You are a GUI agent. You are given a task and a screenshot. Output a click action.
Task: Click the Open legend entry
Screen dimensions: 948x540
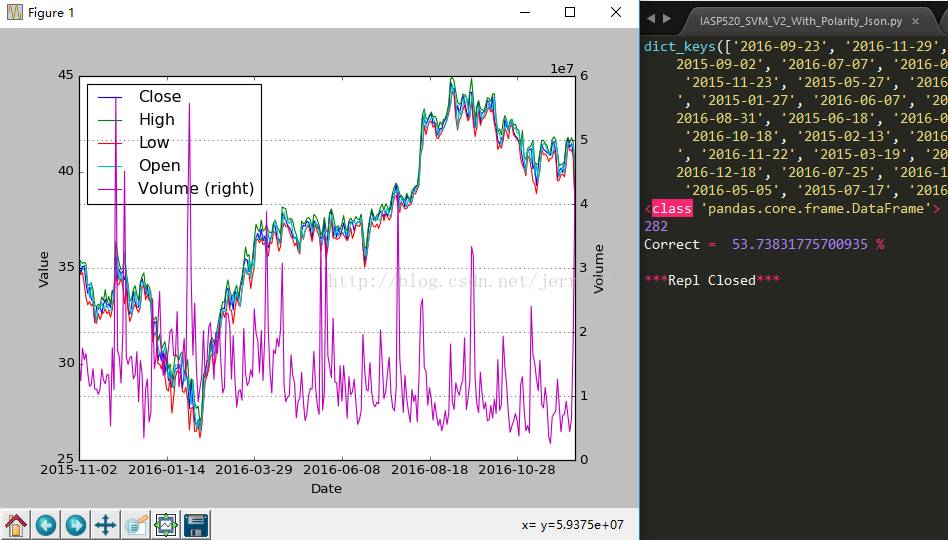[x=160, y=166]
